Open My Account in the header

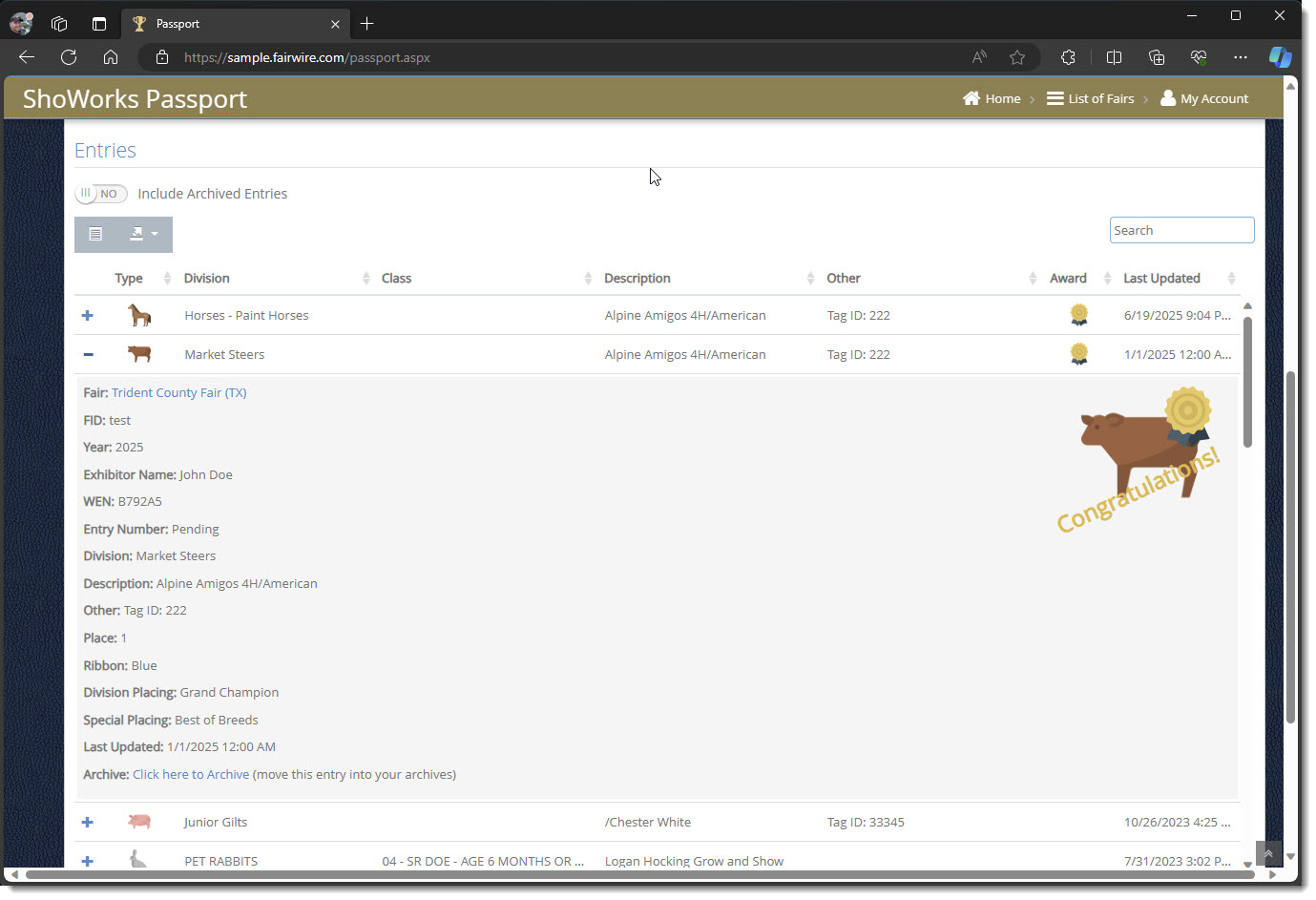tap(1204, 98)
